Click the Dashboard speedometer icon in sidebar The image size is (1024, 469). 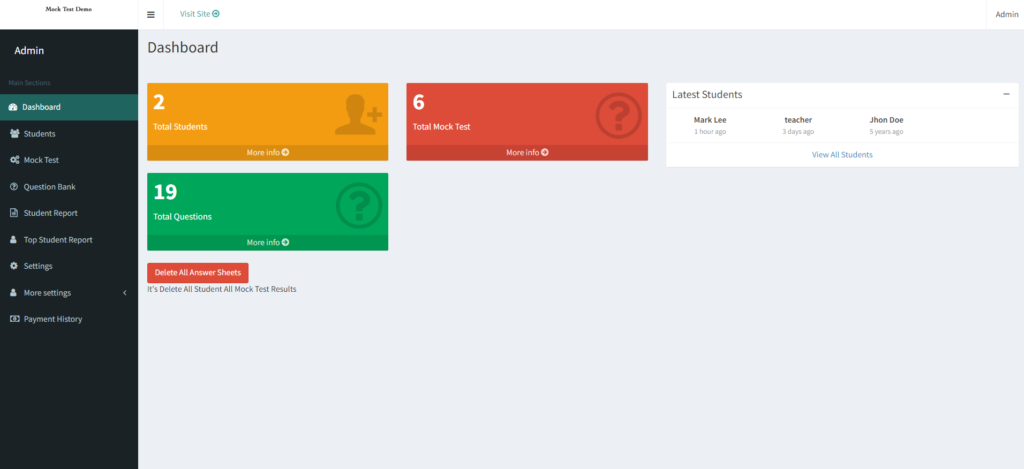point(13,107)
